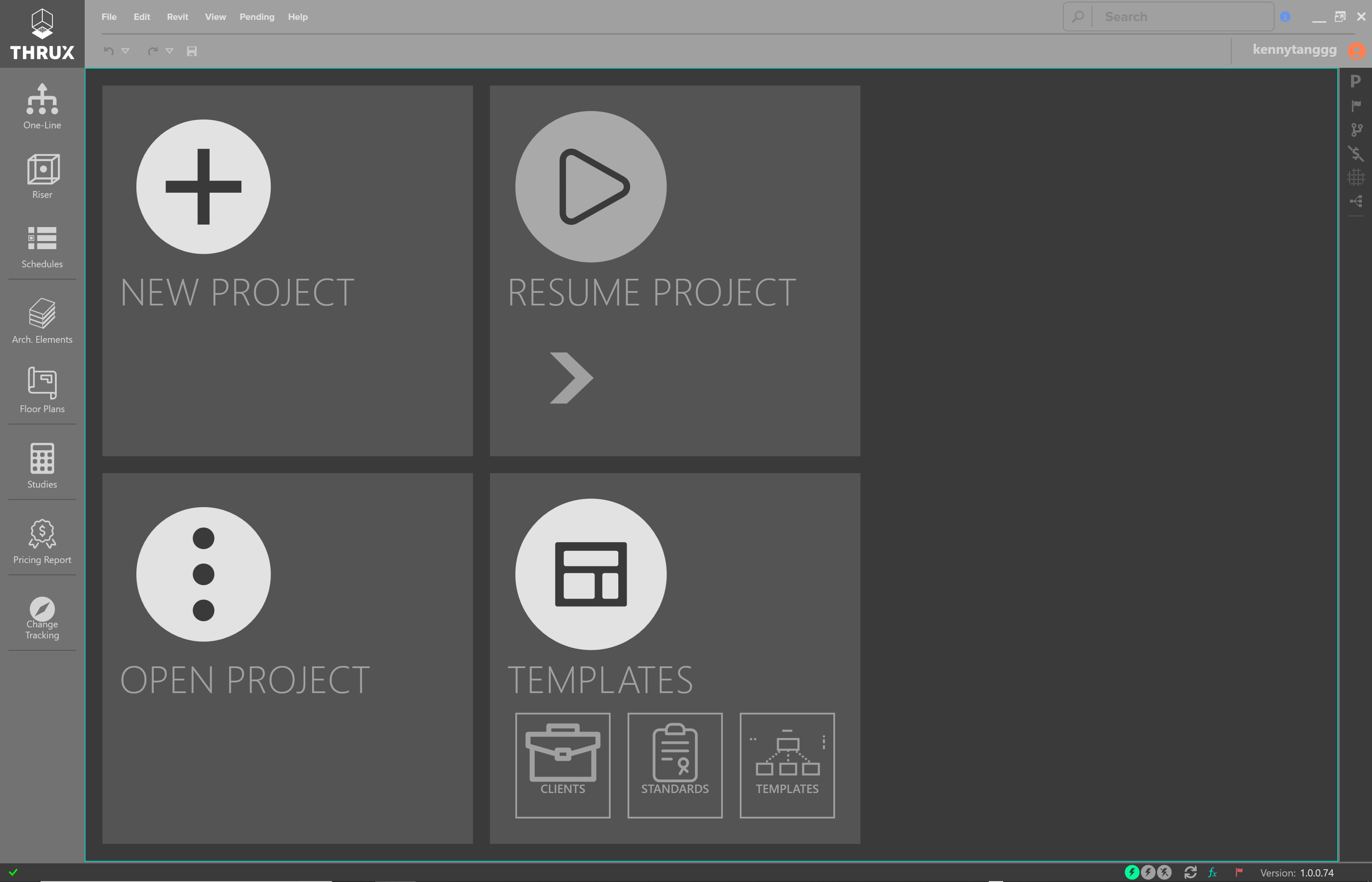
Task: Click the blue info icon
Action: pos(1285,17)
